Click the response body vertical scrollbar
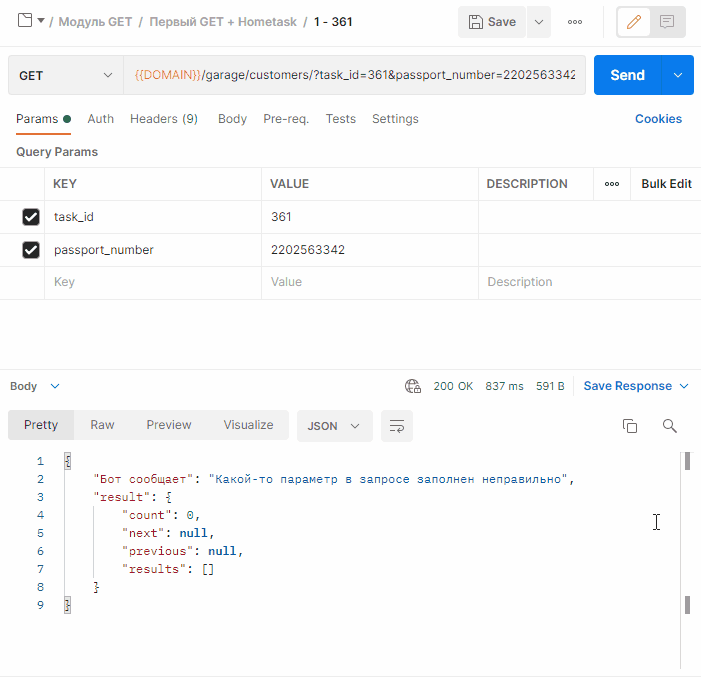The width and height of the screenshot is (701, 677). click(x=687, y=530)
